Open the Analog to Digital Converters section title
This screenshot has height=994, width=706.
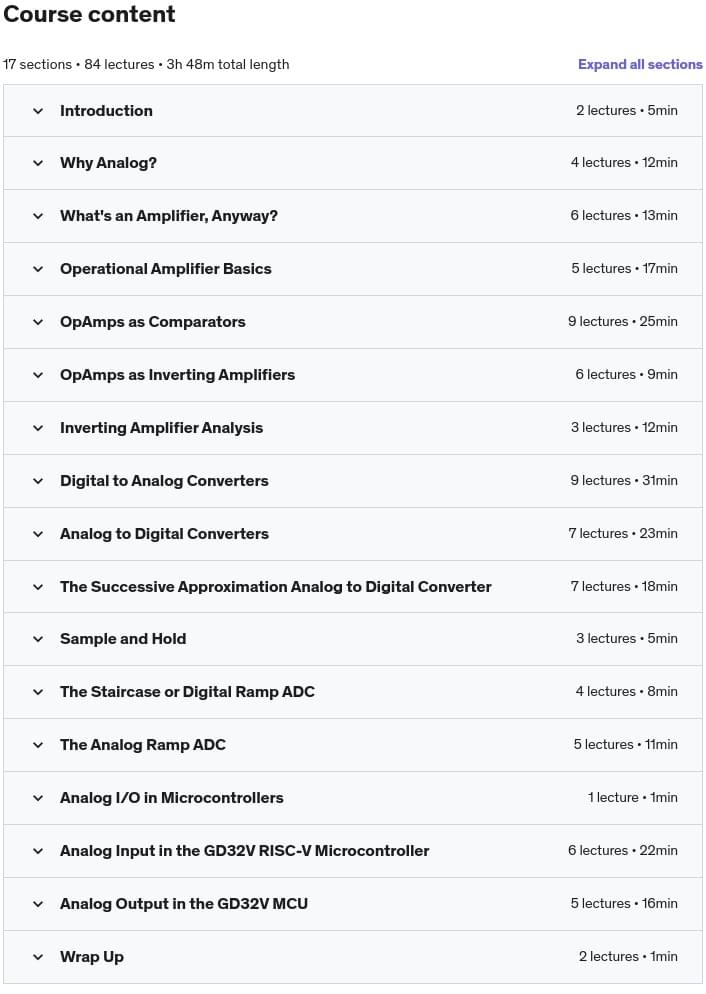click(x=164, y=534)
